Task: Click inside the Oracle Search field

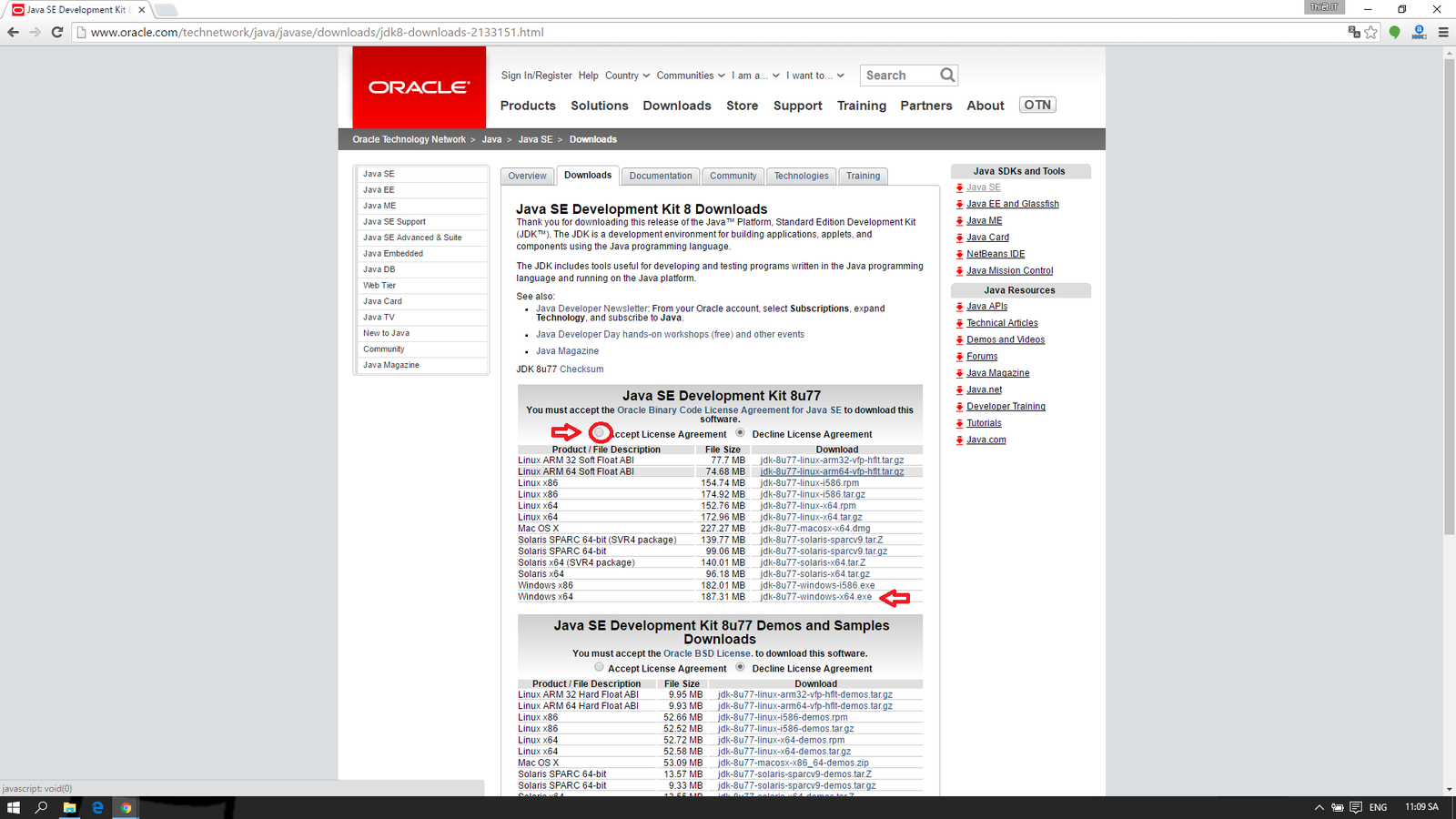Action: 899,76
